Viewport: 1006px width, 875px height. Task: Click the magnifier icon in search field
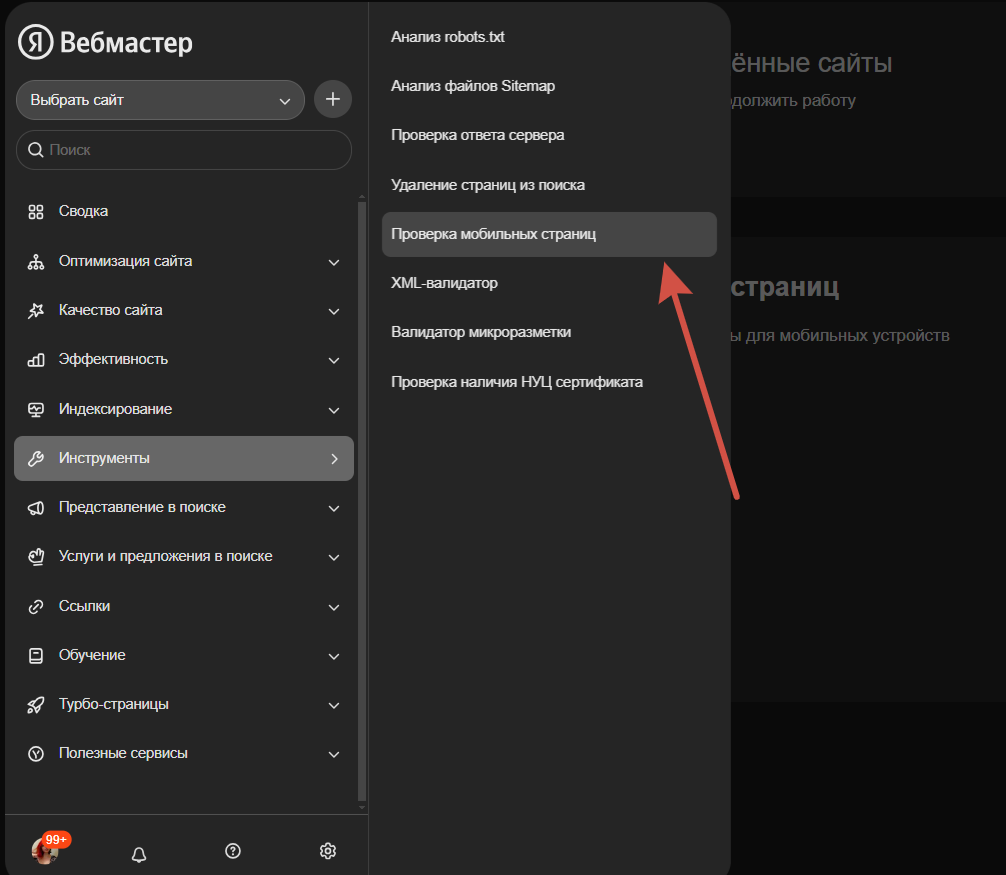pyautogui.click(x=36, y=150)
